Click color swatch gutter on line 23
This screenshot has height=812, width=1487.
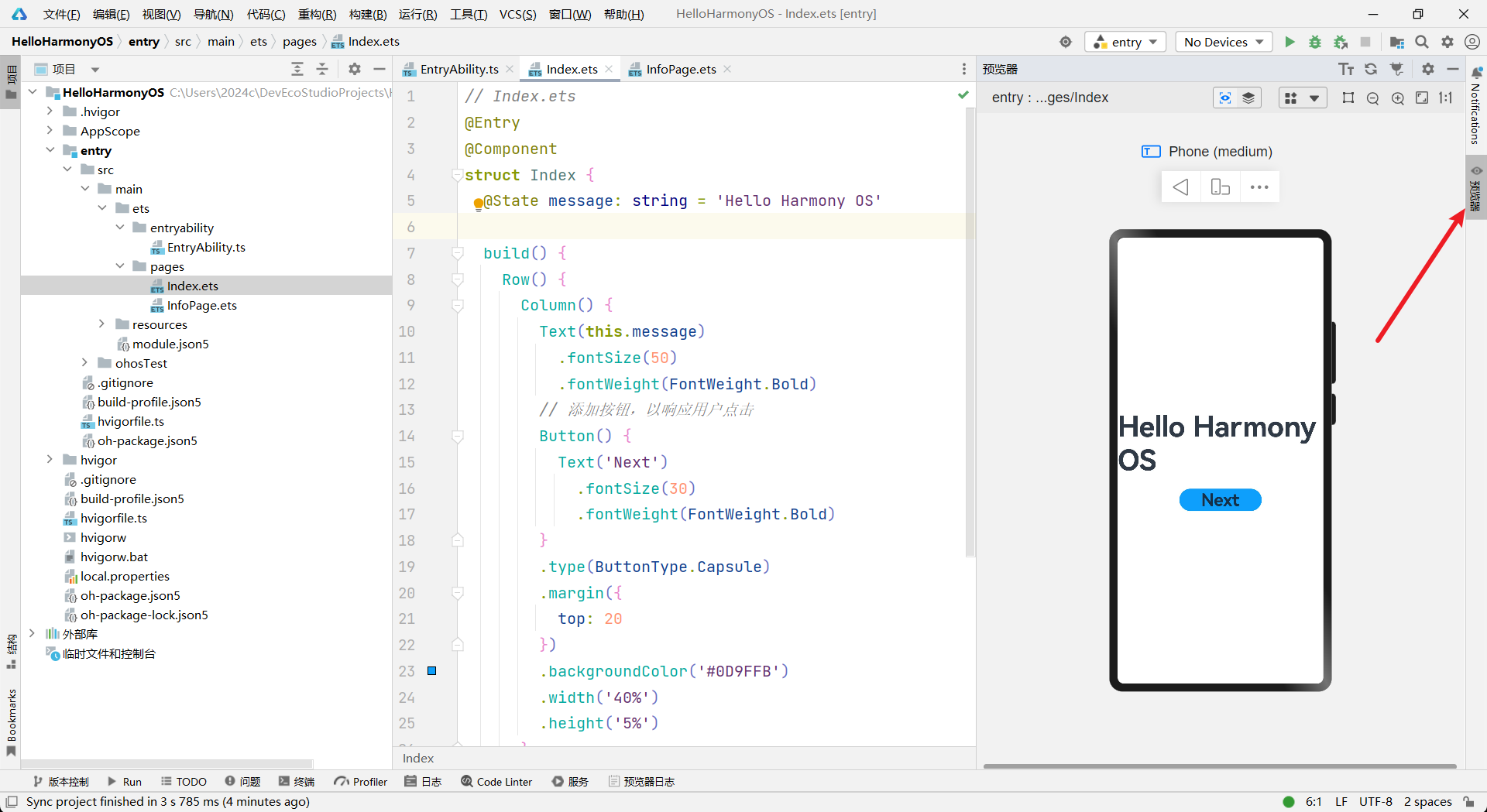coord(432,671)
